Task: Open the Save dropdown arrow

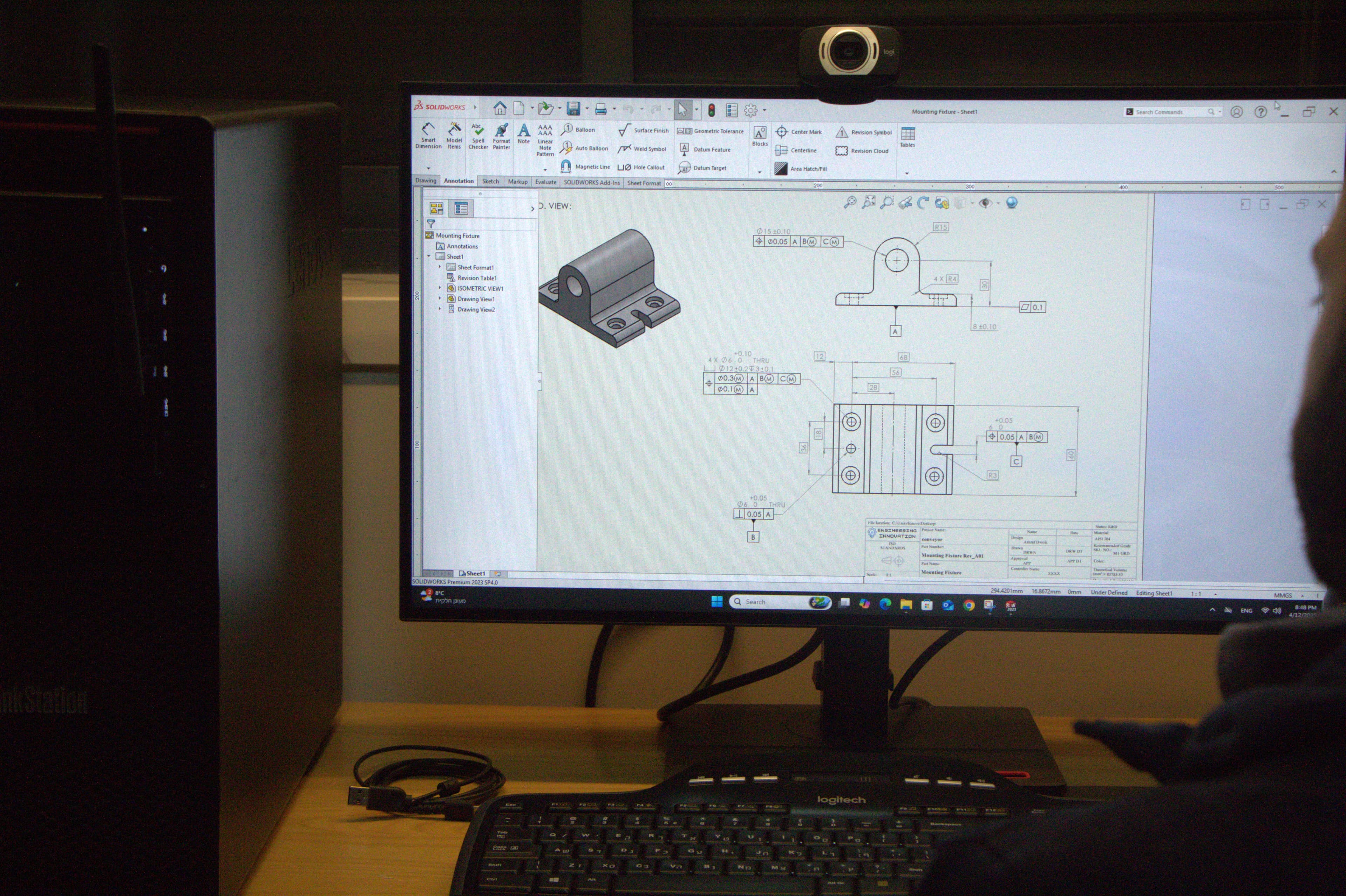Action: 586,109
